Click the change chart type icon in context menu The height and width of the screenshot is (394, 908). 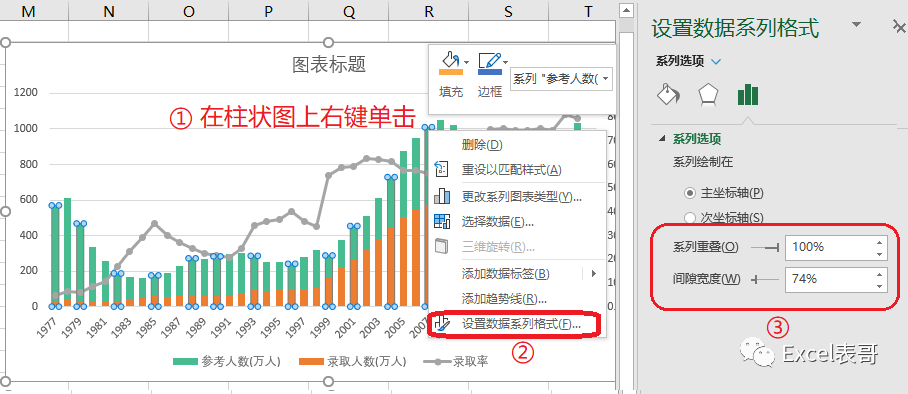click(442, 196)
